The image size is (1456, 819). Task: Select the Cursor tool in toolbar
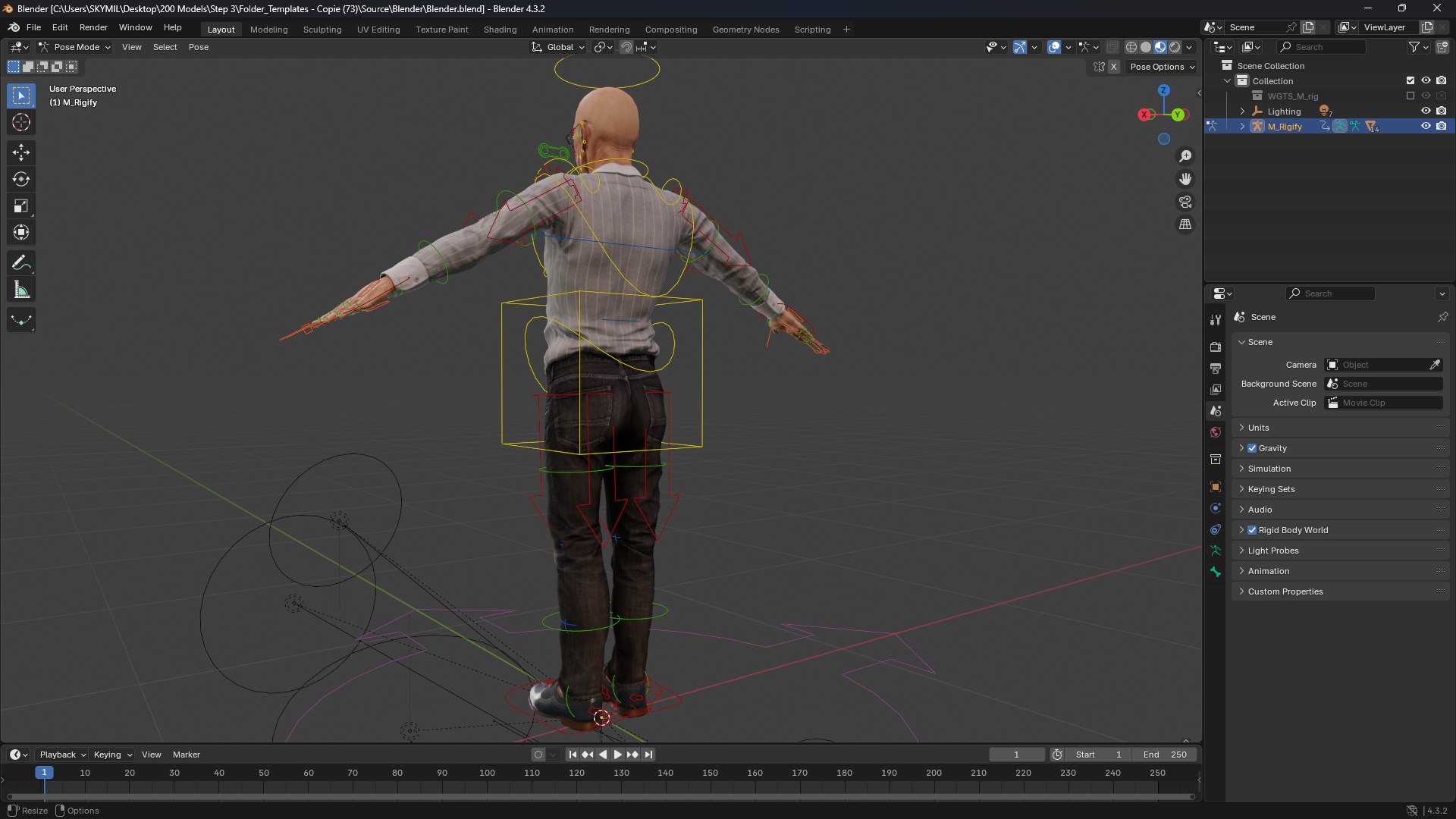click(21, 122)
